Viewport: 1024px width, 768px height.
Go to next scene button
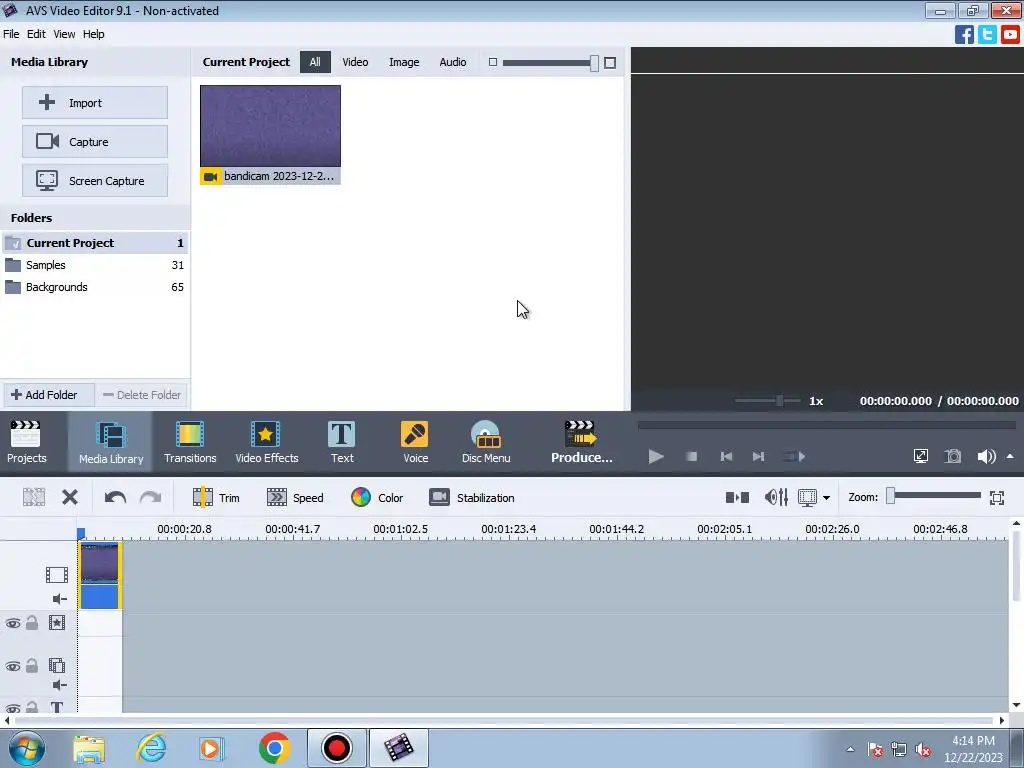coord(795,456)
